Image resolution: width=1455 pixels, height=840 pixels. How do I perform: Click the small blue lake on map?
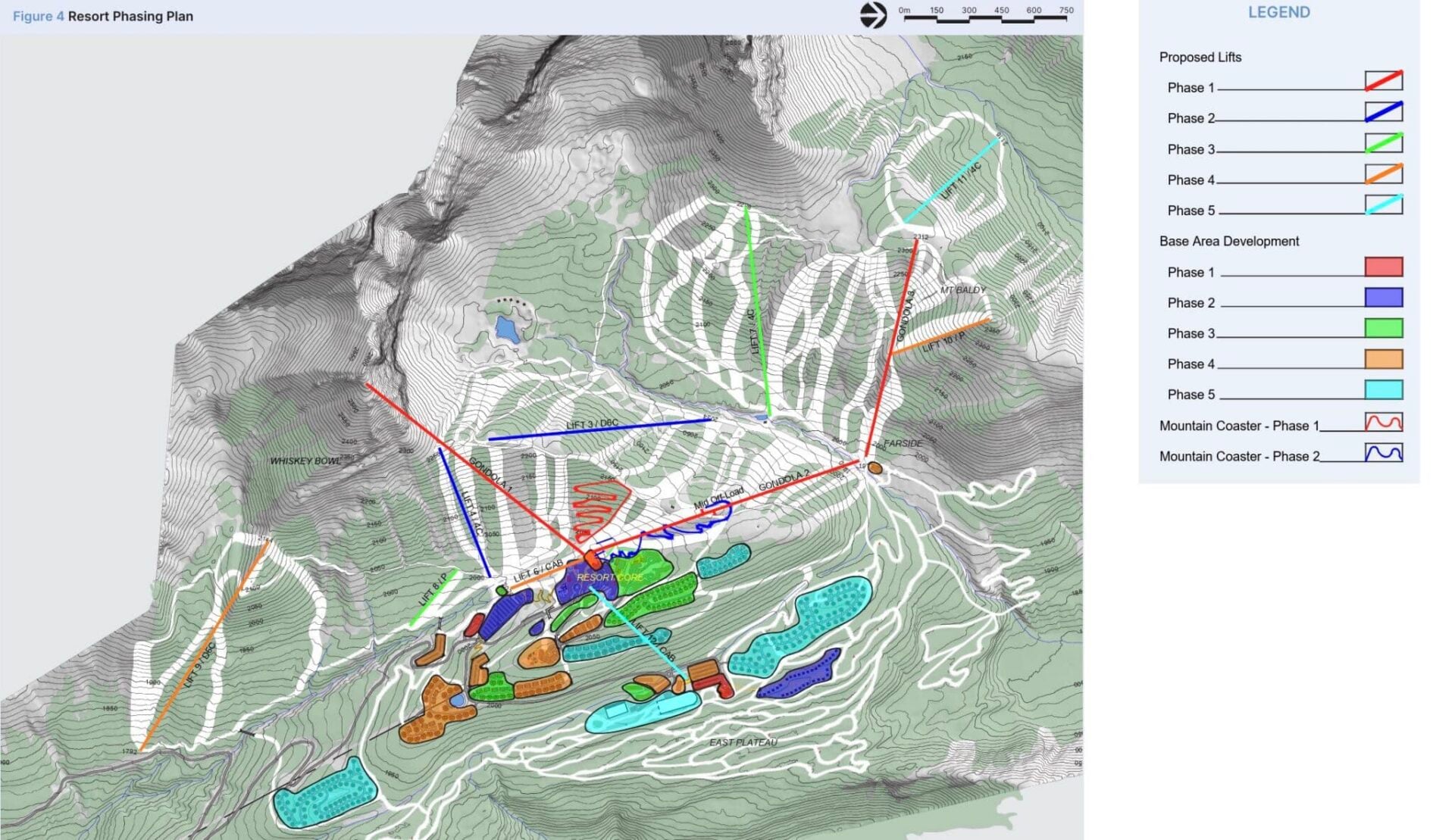pyautogui.click(x=505, y=329)
